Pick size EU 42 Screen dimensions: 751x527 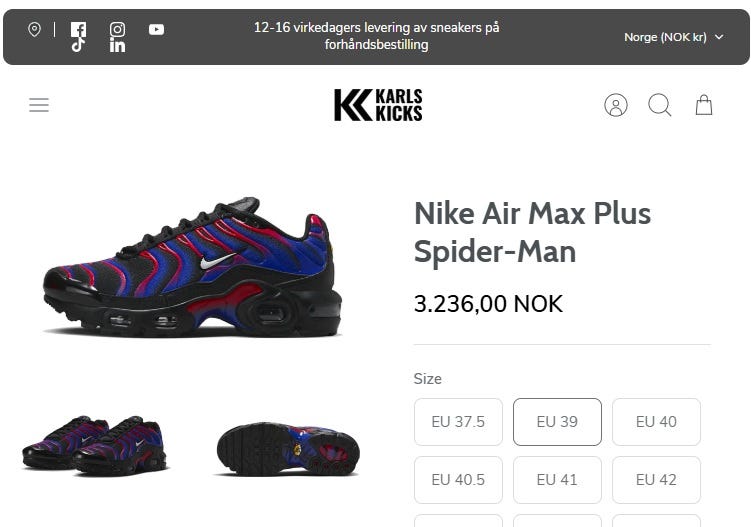(656, 480)
